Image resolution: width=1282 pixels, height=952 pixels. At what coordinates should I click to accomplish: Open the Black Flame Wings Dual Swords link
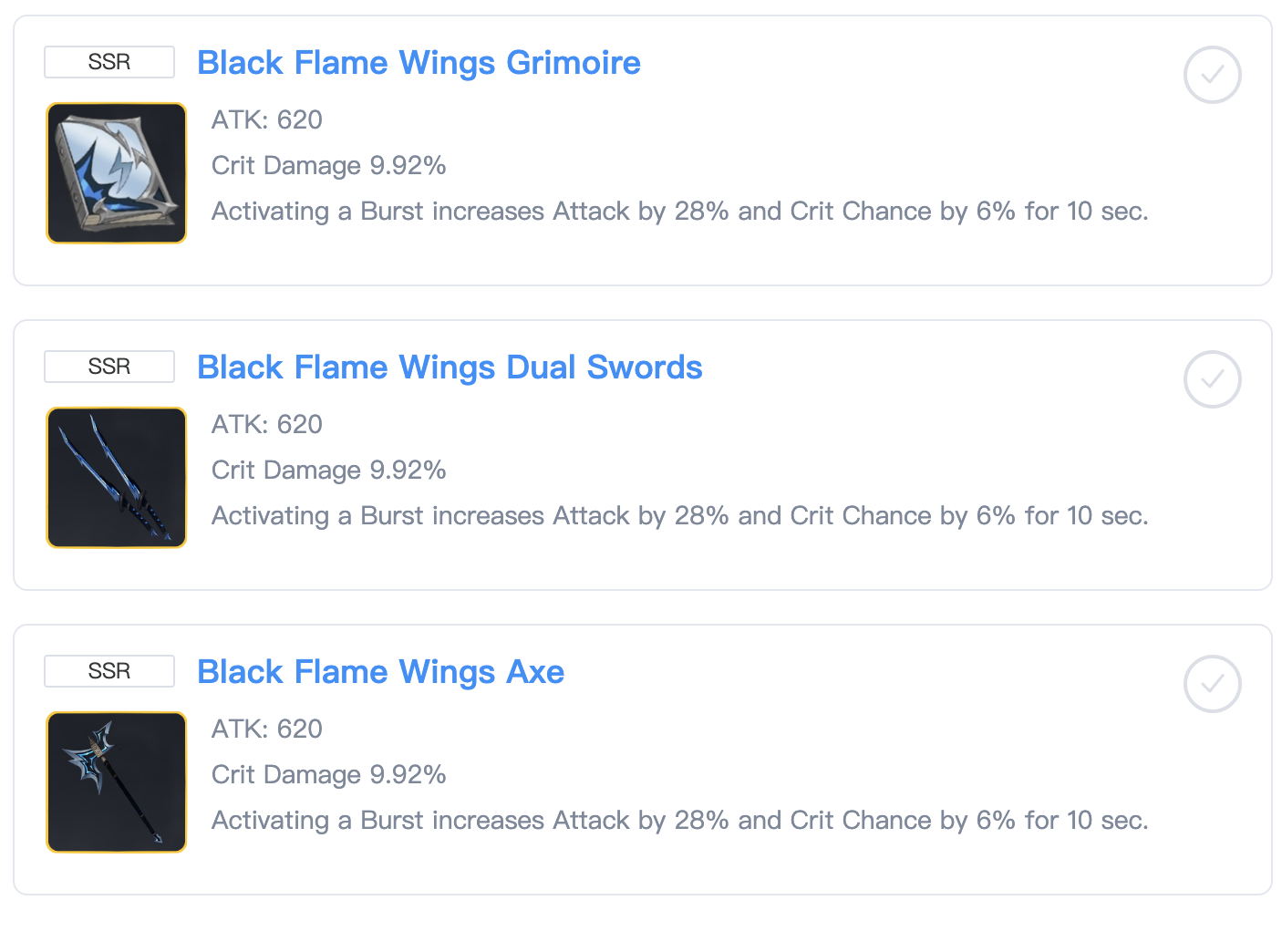pyautogui.click(x=450, y=367)
